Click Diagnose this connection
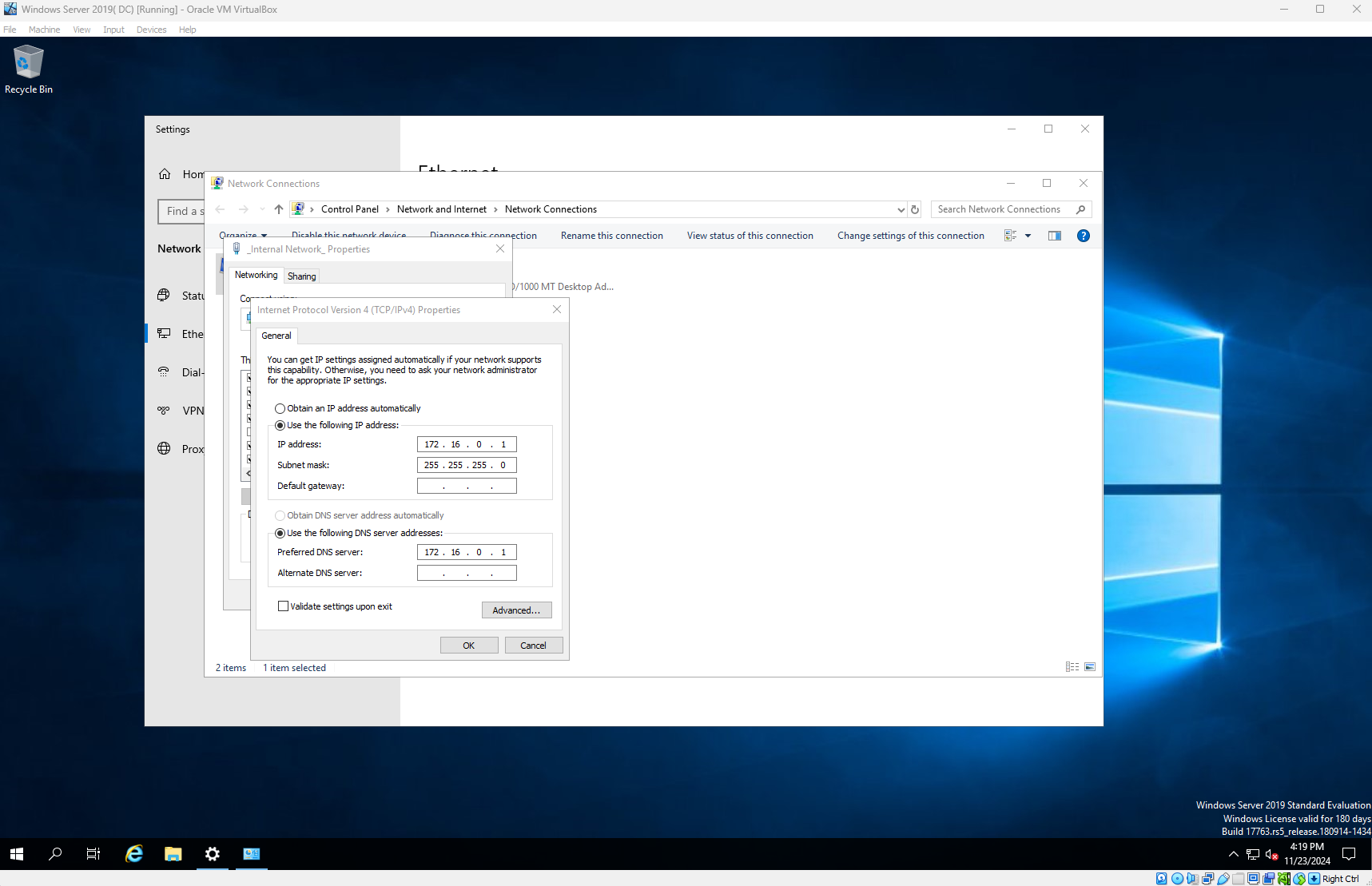The height and width of the screenshot is (886, 1372). [483, 236]
